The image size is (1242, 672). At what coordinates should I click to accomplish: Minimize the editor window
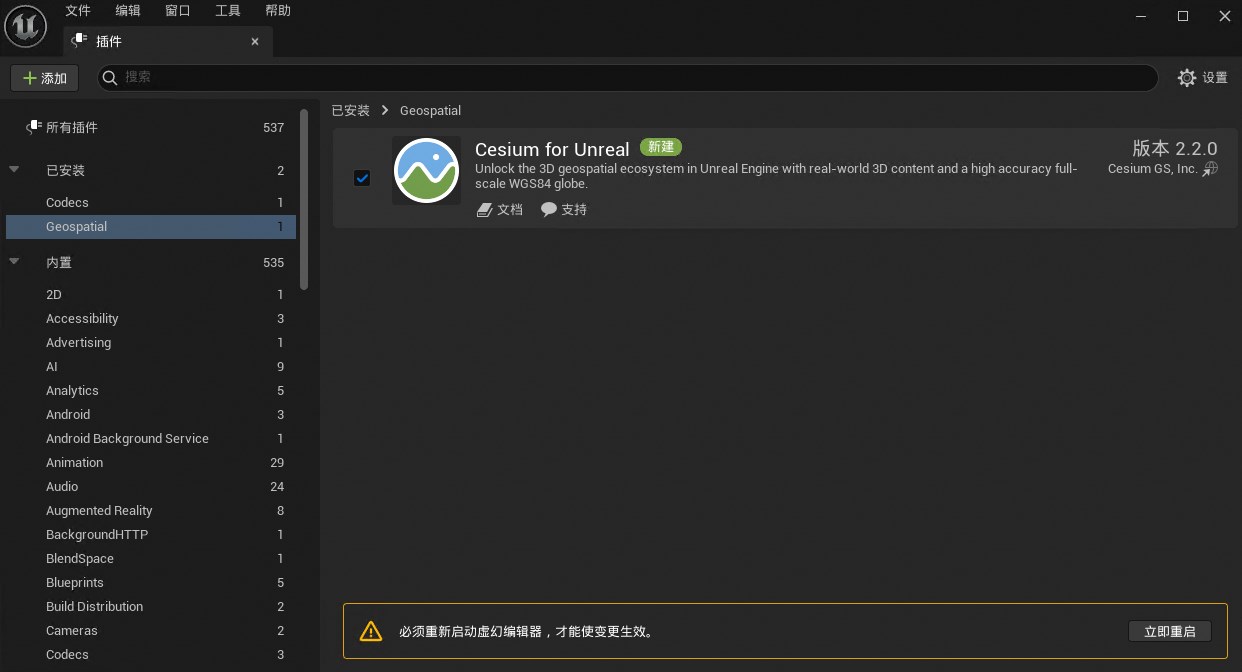[1142, 15]
